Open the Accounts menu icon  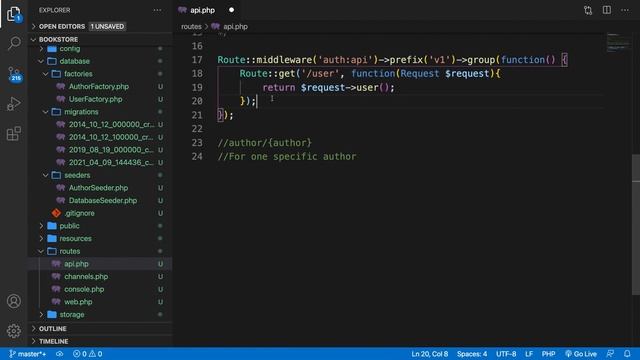pos(14,301)
